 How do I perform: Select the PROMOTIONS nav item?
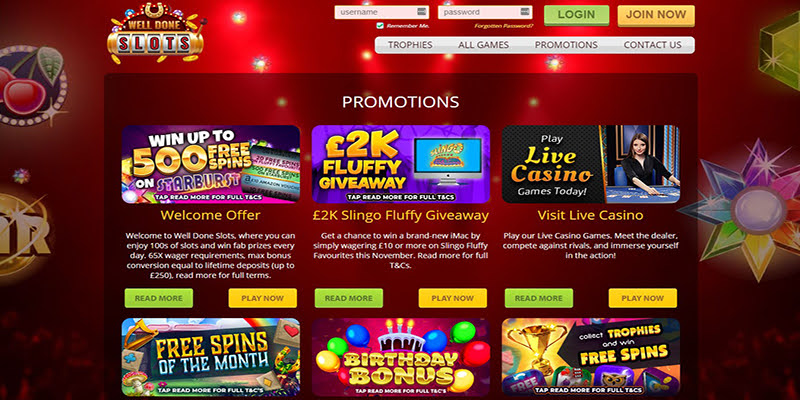click(566, 45)
